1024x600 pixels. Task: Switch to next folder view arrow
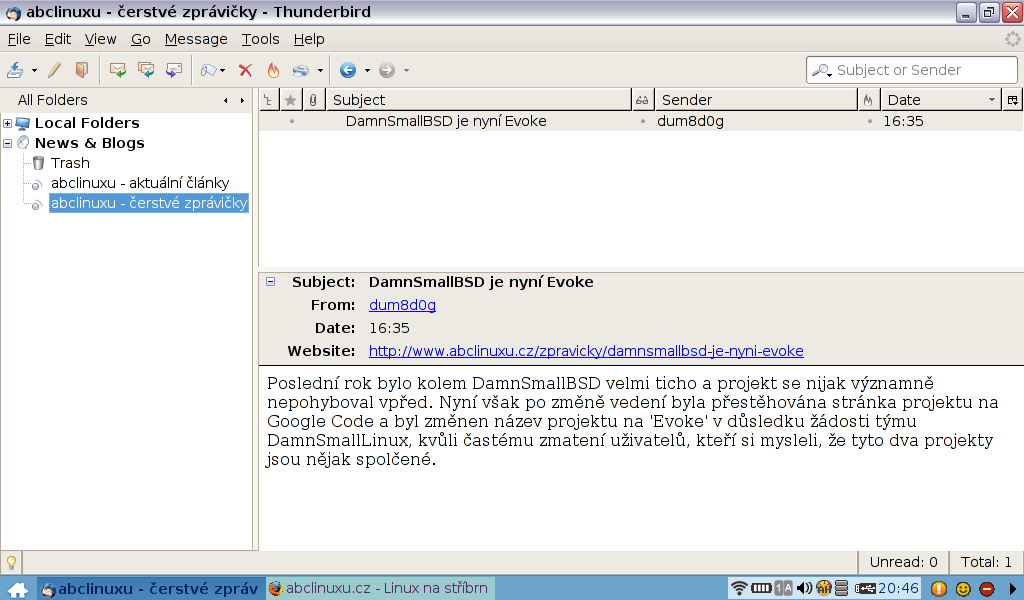click(x=242, y=101)
